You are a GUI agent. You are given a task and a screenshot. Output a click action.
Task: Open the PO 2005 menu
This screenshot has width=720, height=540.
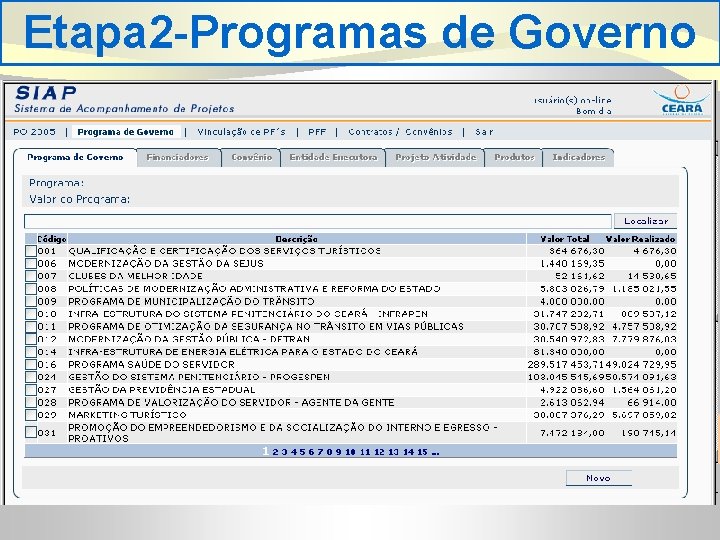34,132
